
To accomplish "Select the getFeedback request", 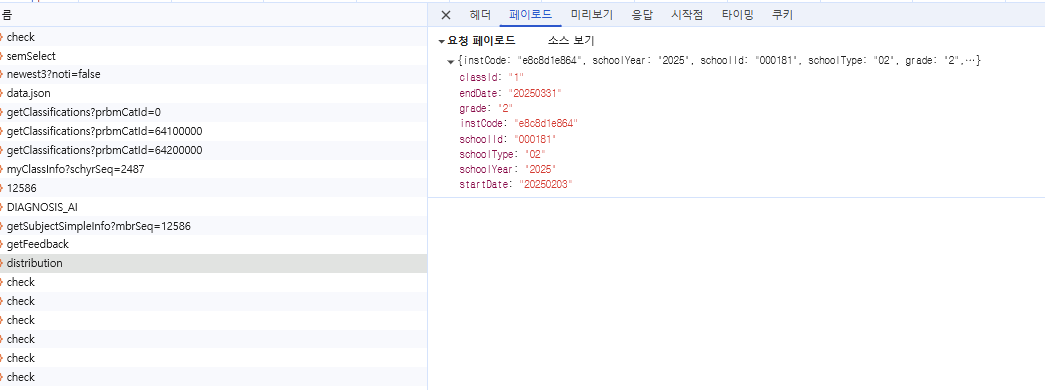I will point(213,245).
